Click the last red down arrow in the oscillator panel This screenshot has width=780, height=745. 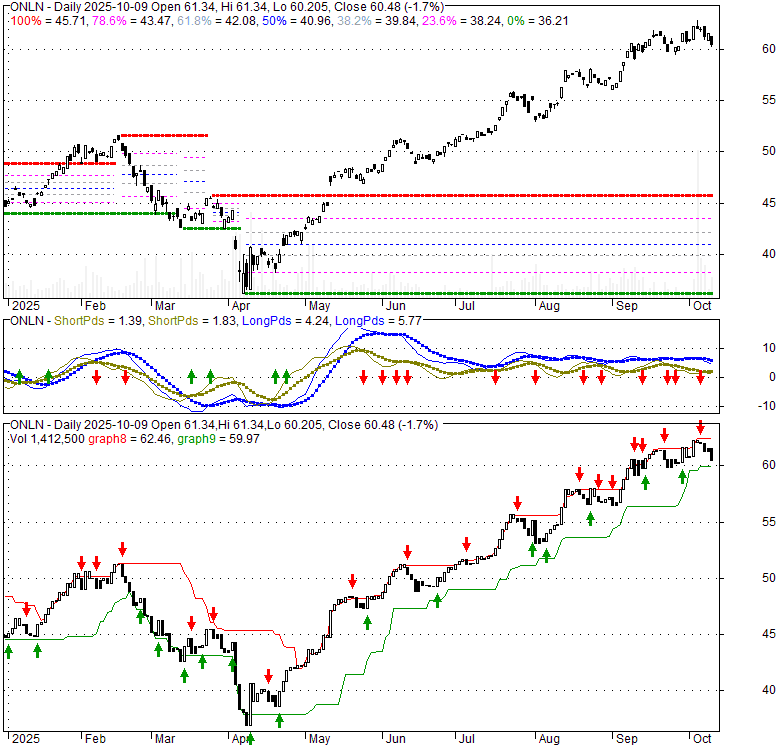[700, 377]
